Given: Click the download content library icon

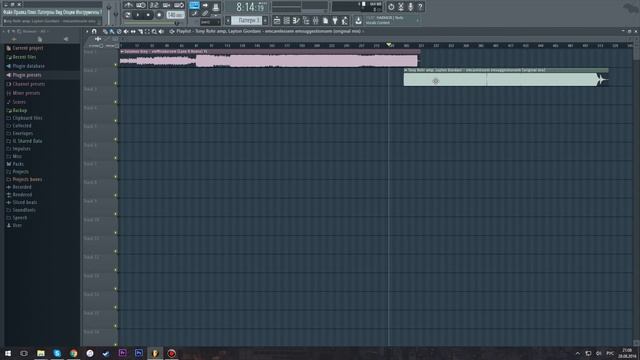Looking at the screenshot, I should tap(358, 20).
